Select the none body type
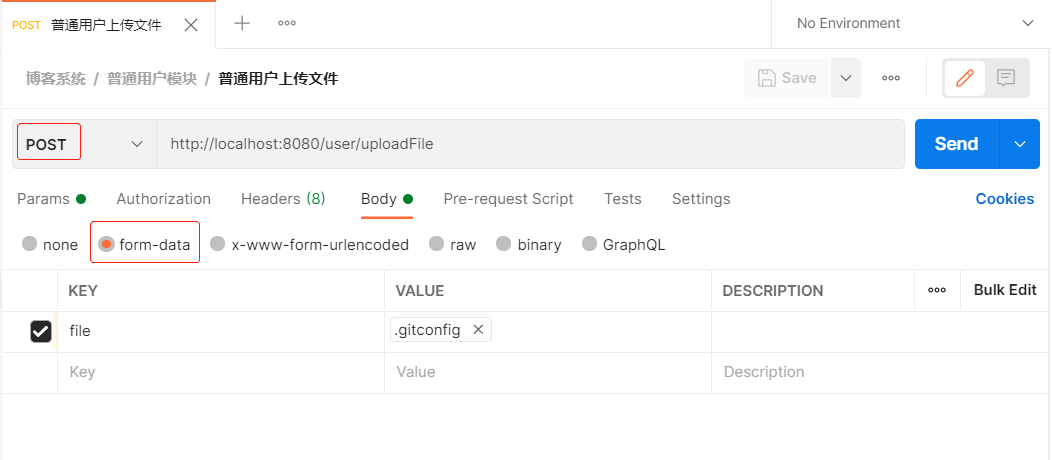Viewport: 1052px width, 460px height. click(x=30, y=244)
